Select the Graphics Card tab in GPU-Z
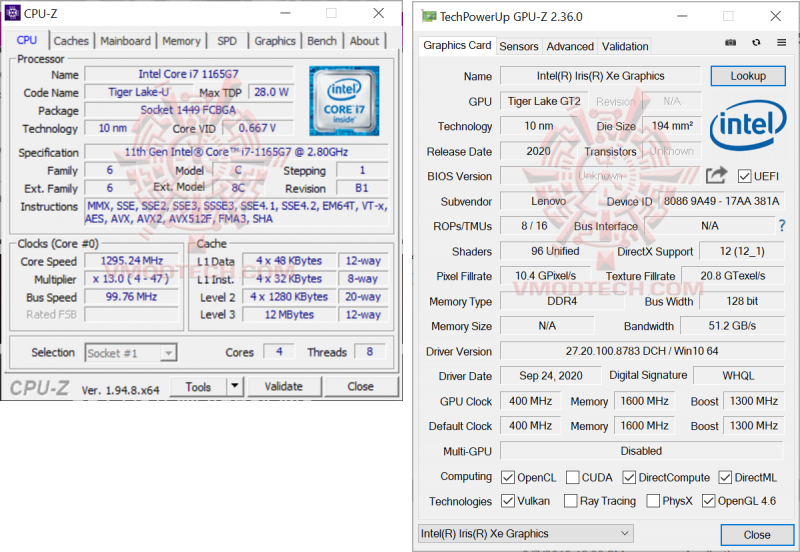This screenshot has width=800, height=552. pos(457,45)
